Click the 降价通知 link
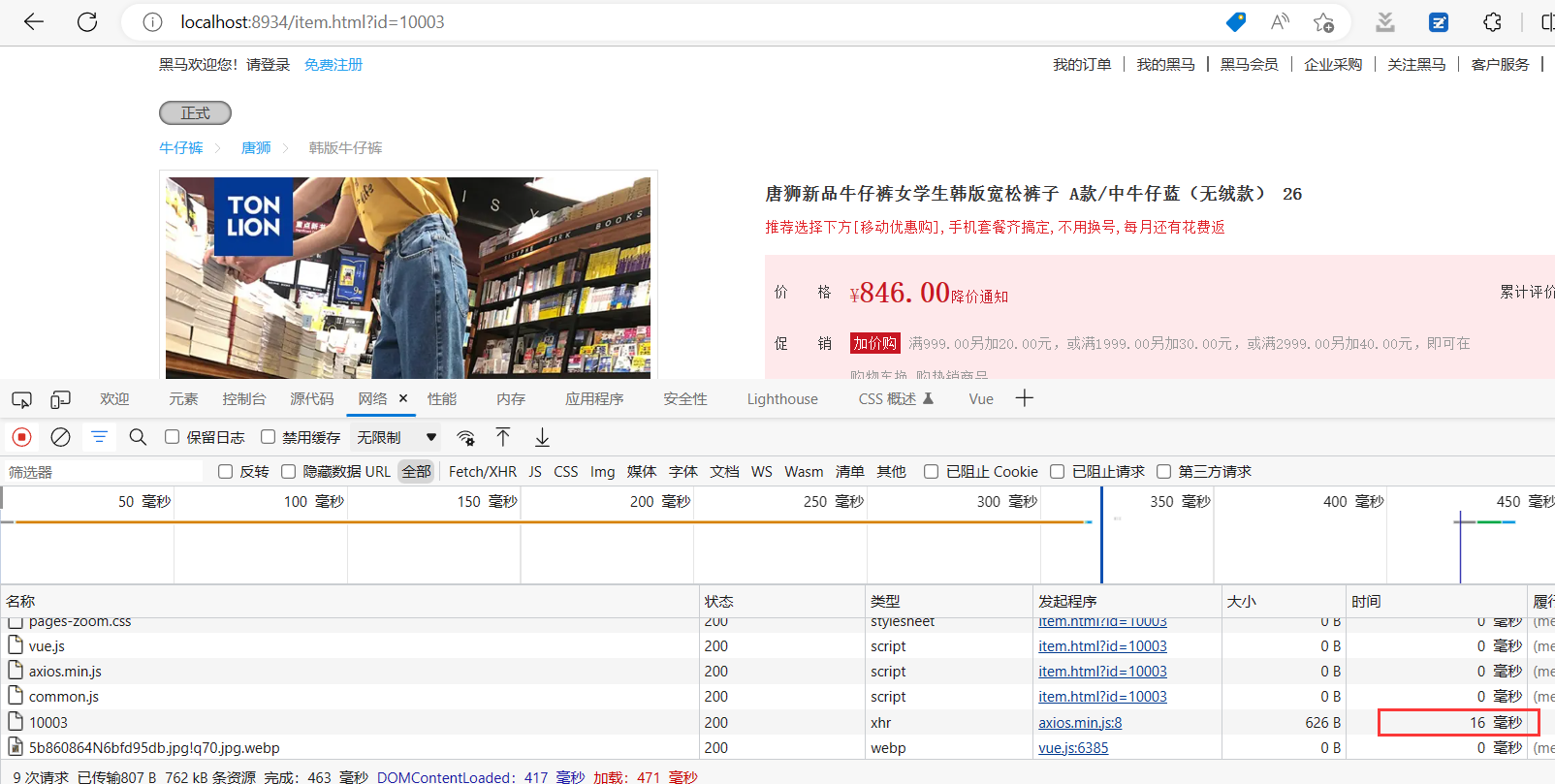1555x784 pixels. pyautogui.click(x=979, y=296)
